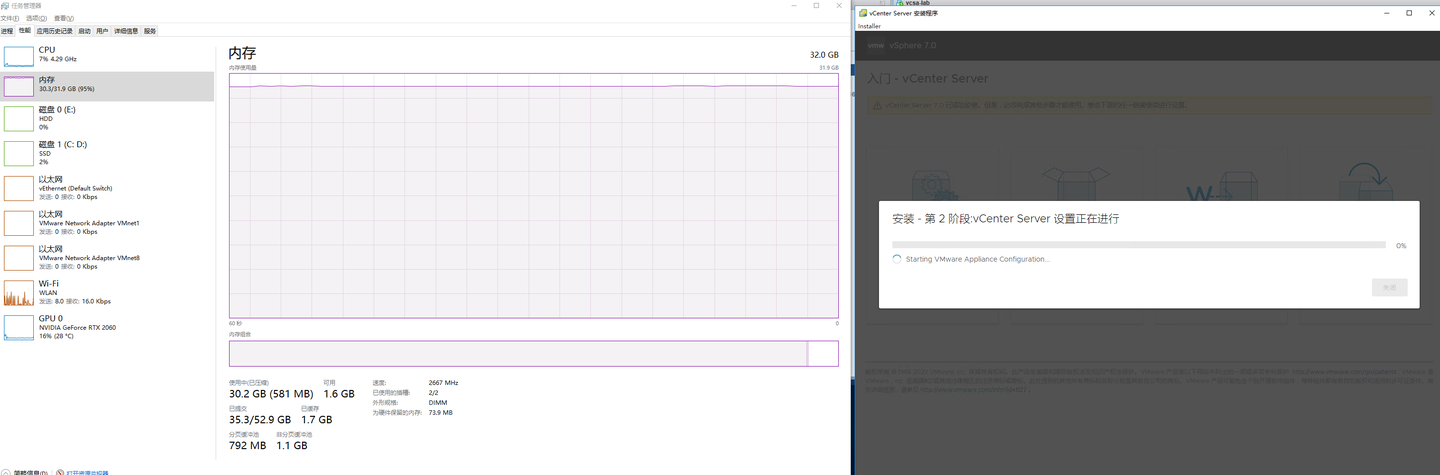
Task: Click the installation progress bar in dialog
Action: pyautogui.click(x=1139, y=244)
